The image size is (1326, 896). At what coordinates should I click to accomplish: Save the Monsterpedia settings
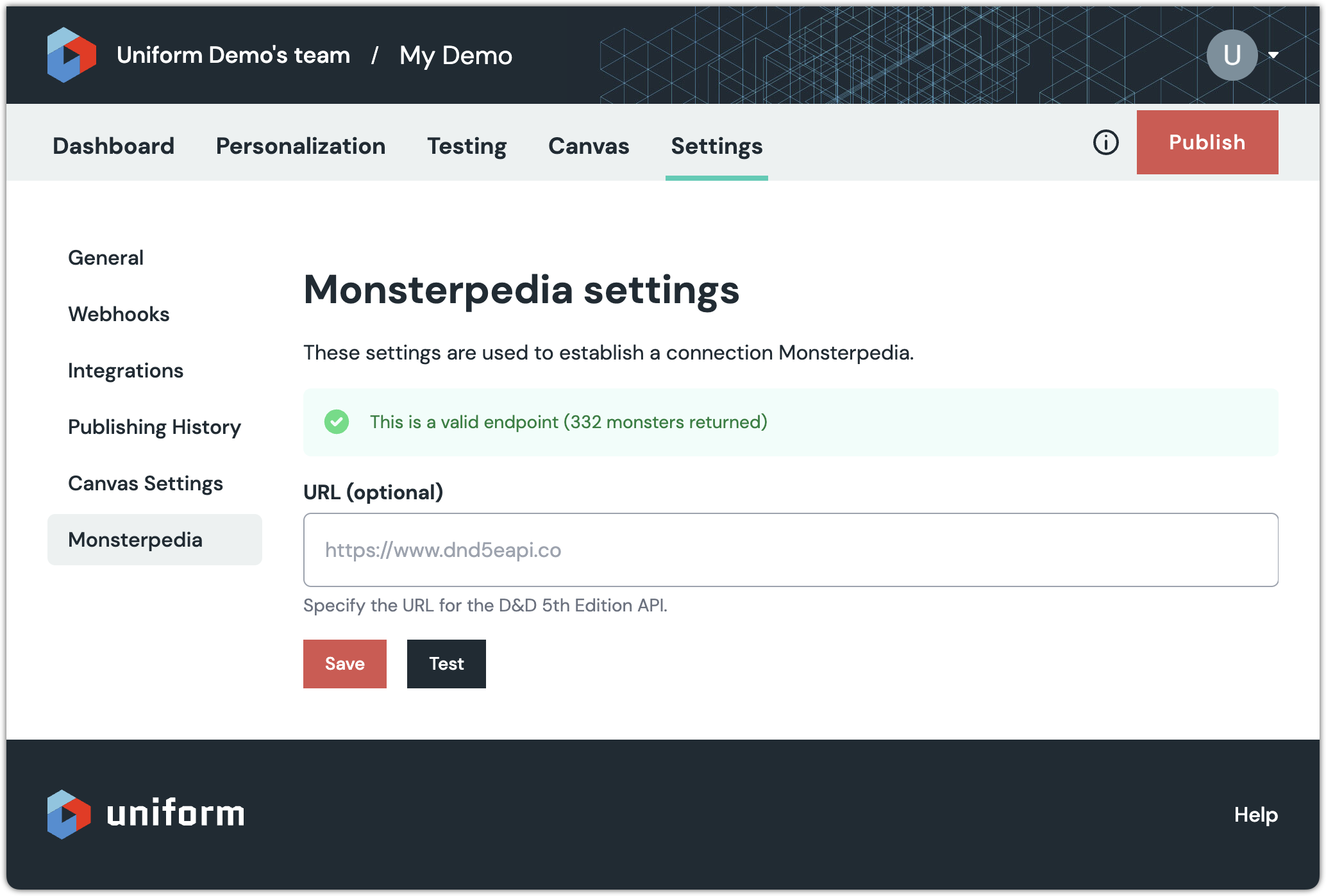coord(344,664)
